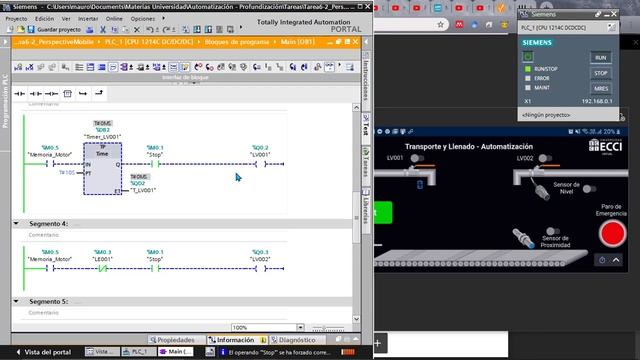The width and height of the screenshot is (640, 360).
Task: Click the STOP button in PLCSIM
Action: tap(600, 73)
